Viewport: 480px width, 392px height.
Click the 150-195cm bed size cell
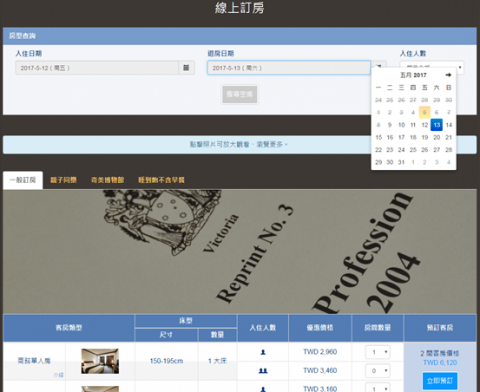pyautogui.click(x=166, y=361)
